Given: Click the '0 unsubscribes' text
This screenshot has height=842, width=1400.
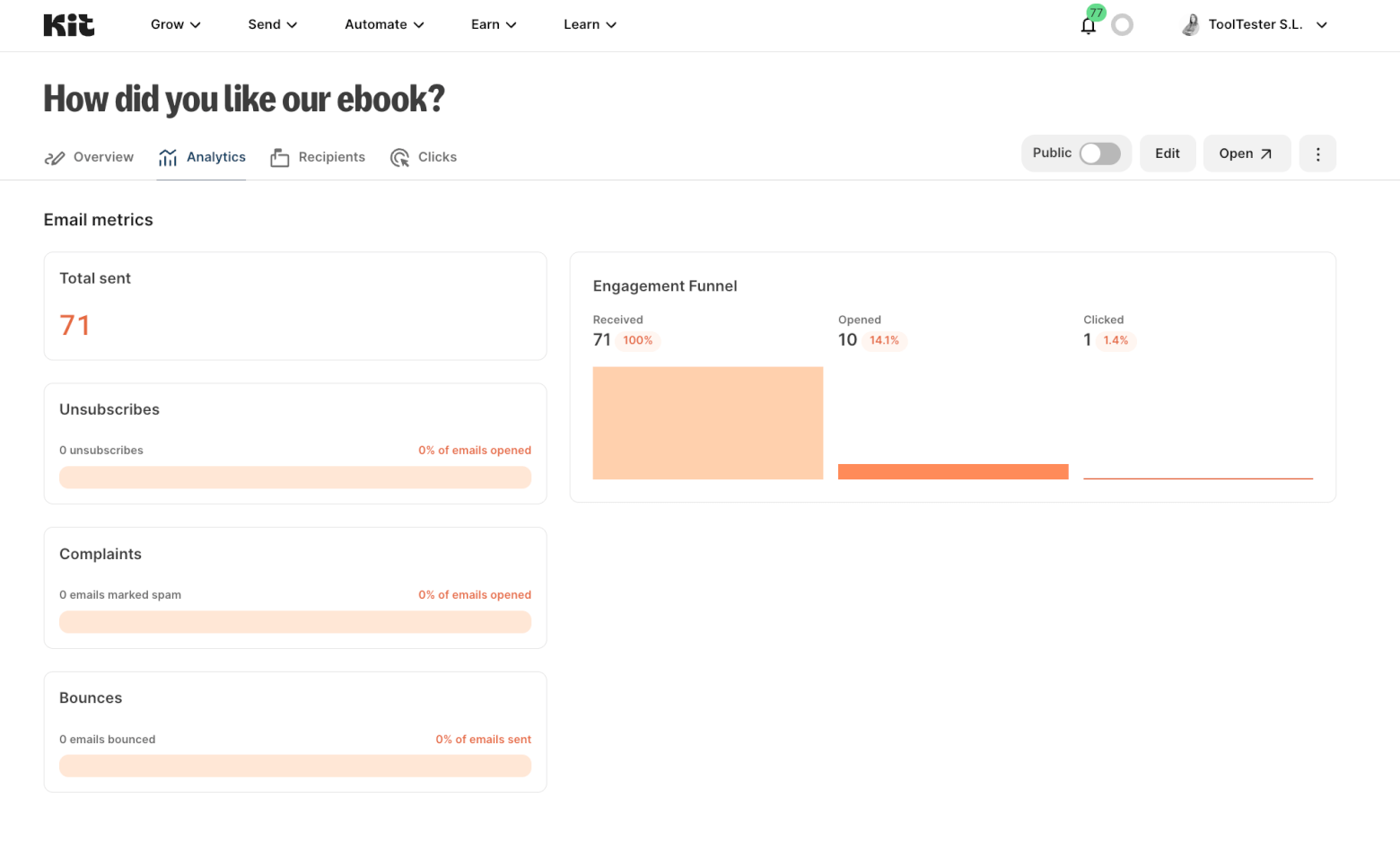Looking at the screenshot, I should 101,451.
